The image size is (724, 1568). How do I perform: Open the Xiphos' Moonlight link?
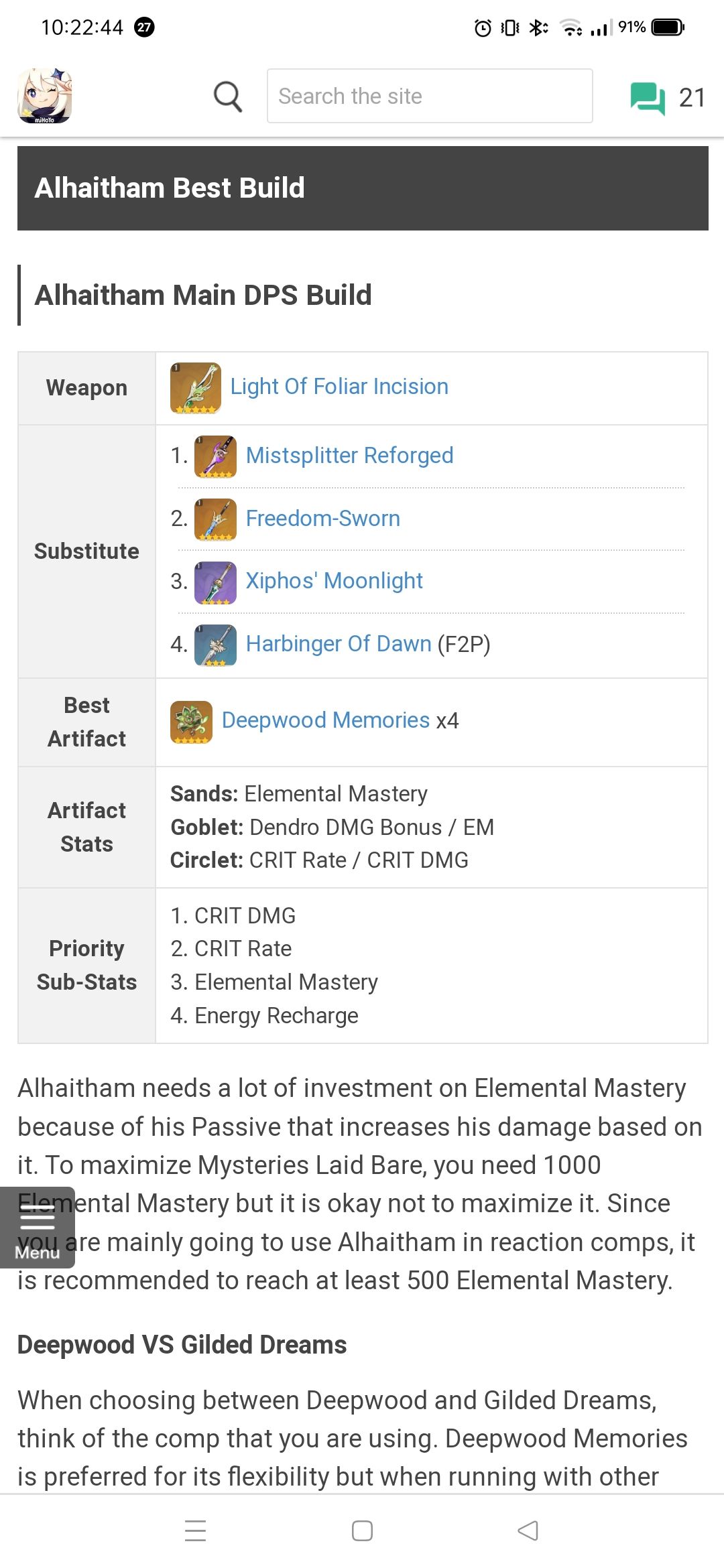coord(334,581)
